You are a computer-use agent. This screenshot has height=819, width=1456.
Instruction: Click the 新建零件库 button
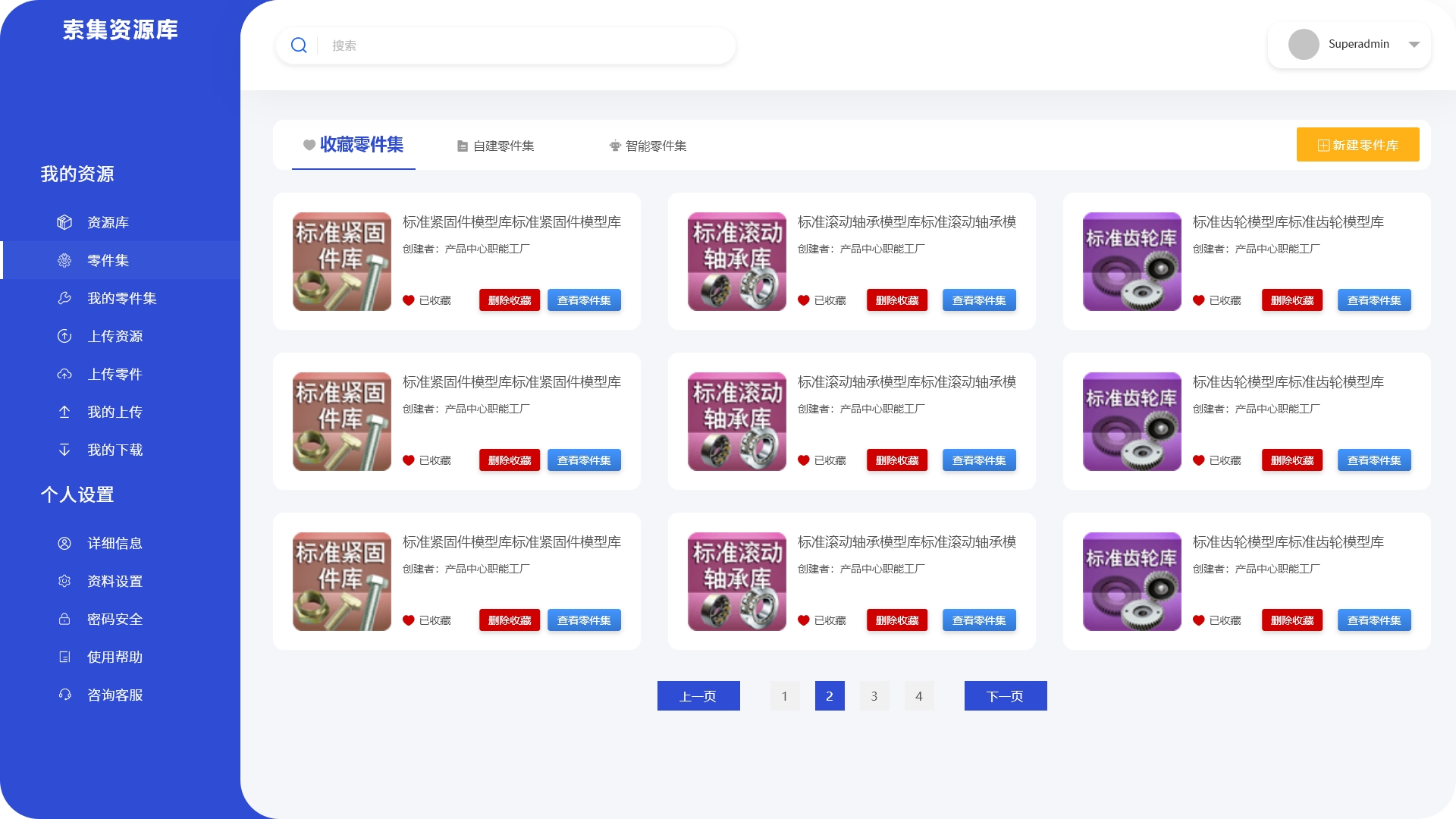pyautogui.click(x=1357, y=145)
